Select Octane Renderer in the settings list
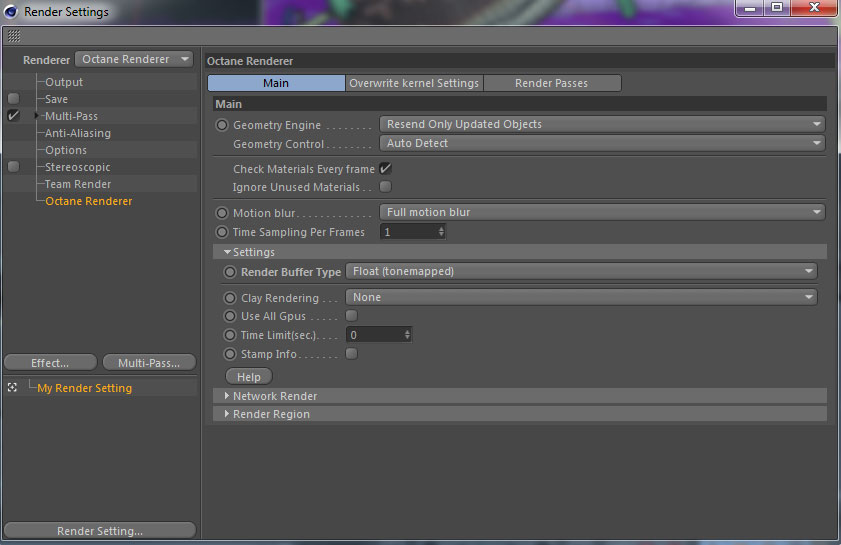The image size is (841, 545). (88, 201)
